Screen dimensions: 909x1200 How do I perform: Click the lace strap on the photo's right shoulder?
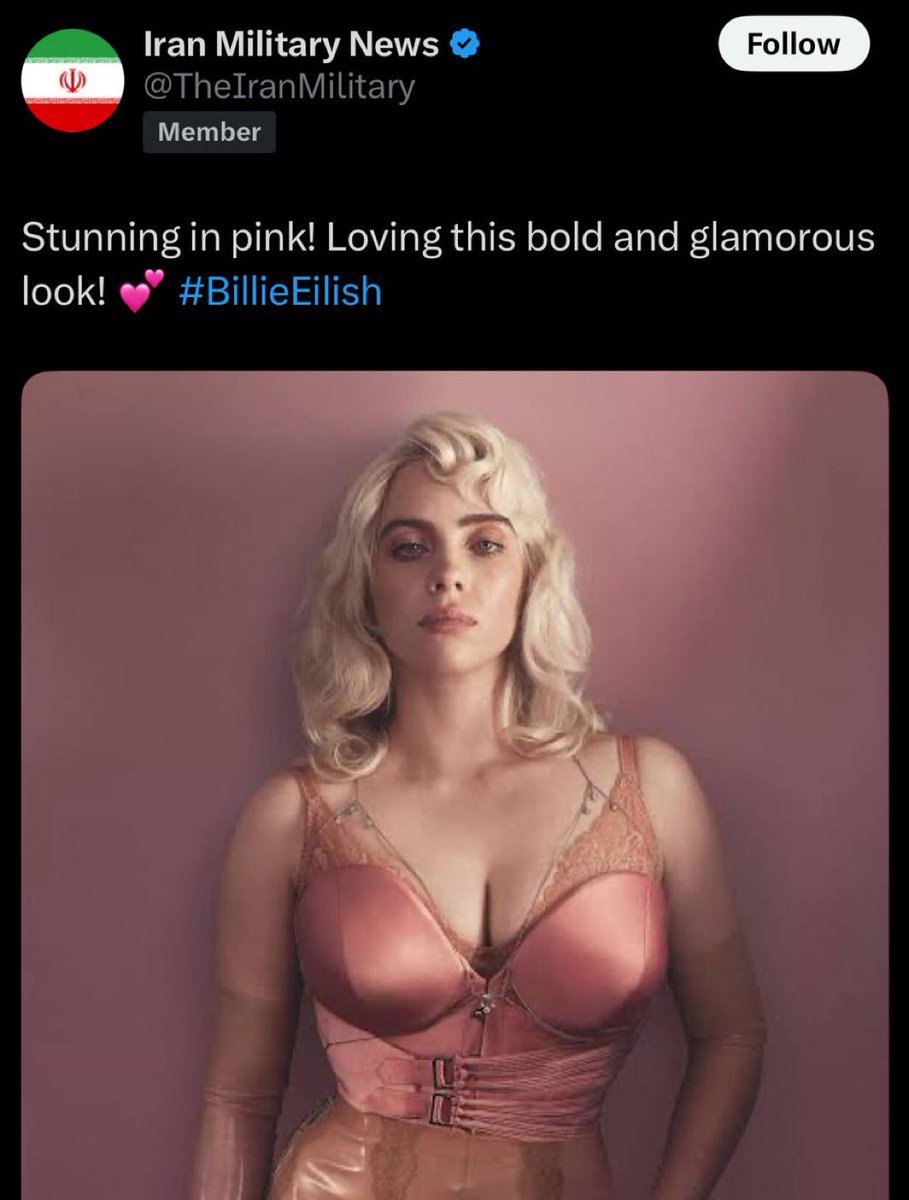coord(632,800)
